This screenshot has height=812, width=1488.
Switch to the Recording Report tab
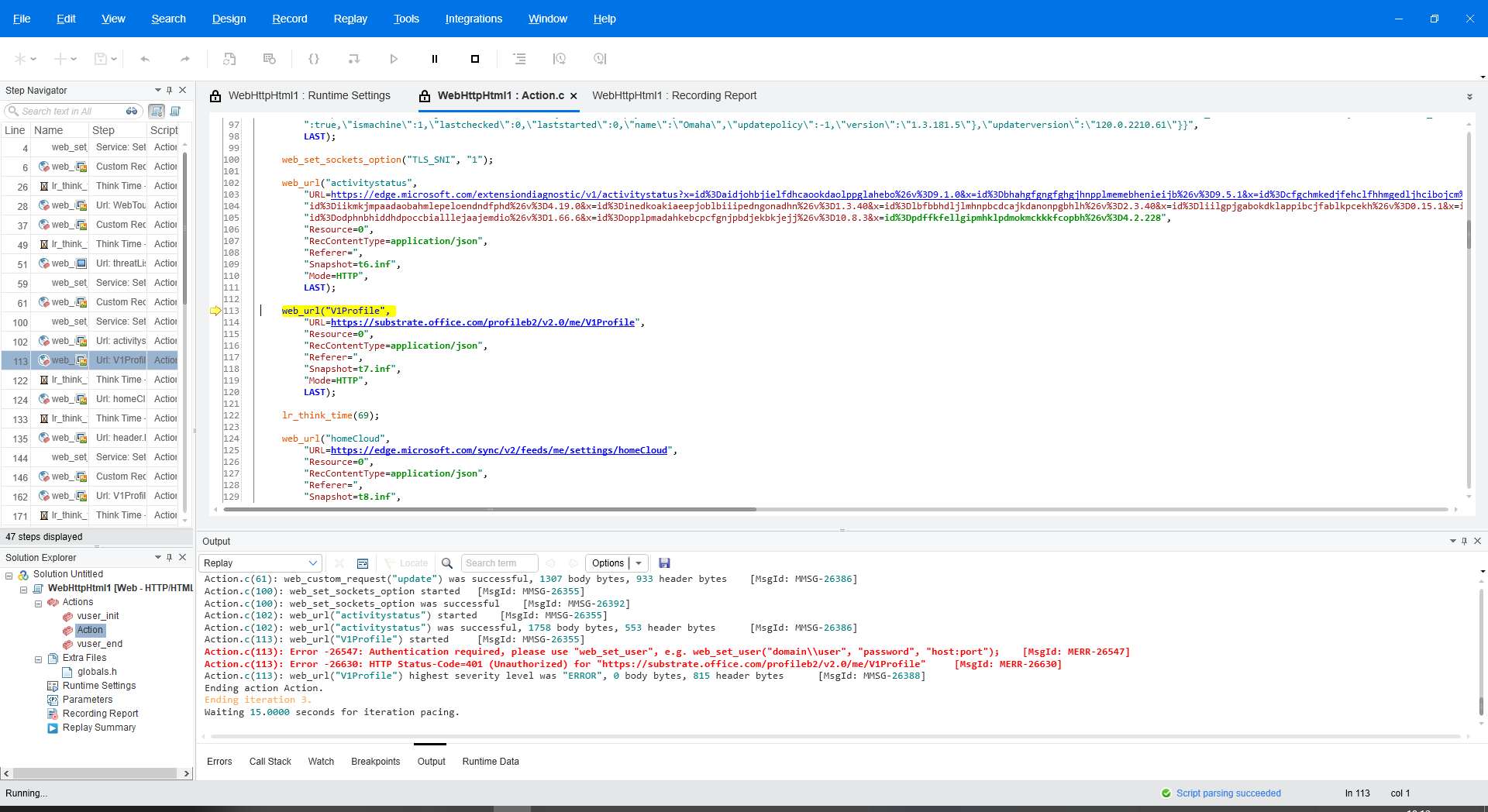pos(674,96)
